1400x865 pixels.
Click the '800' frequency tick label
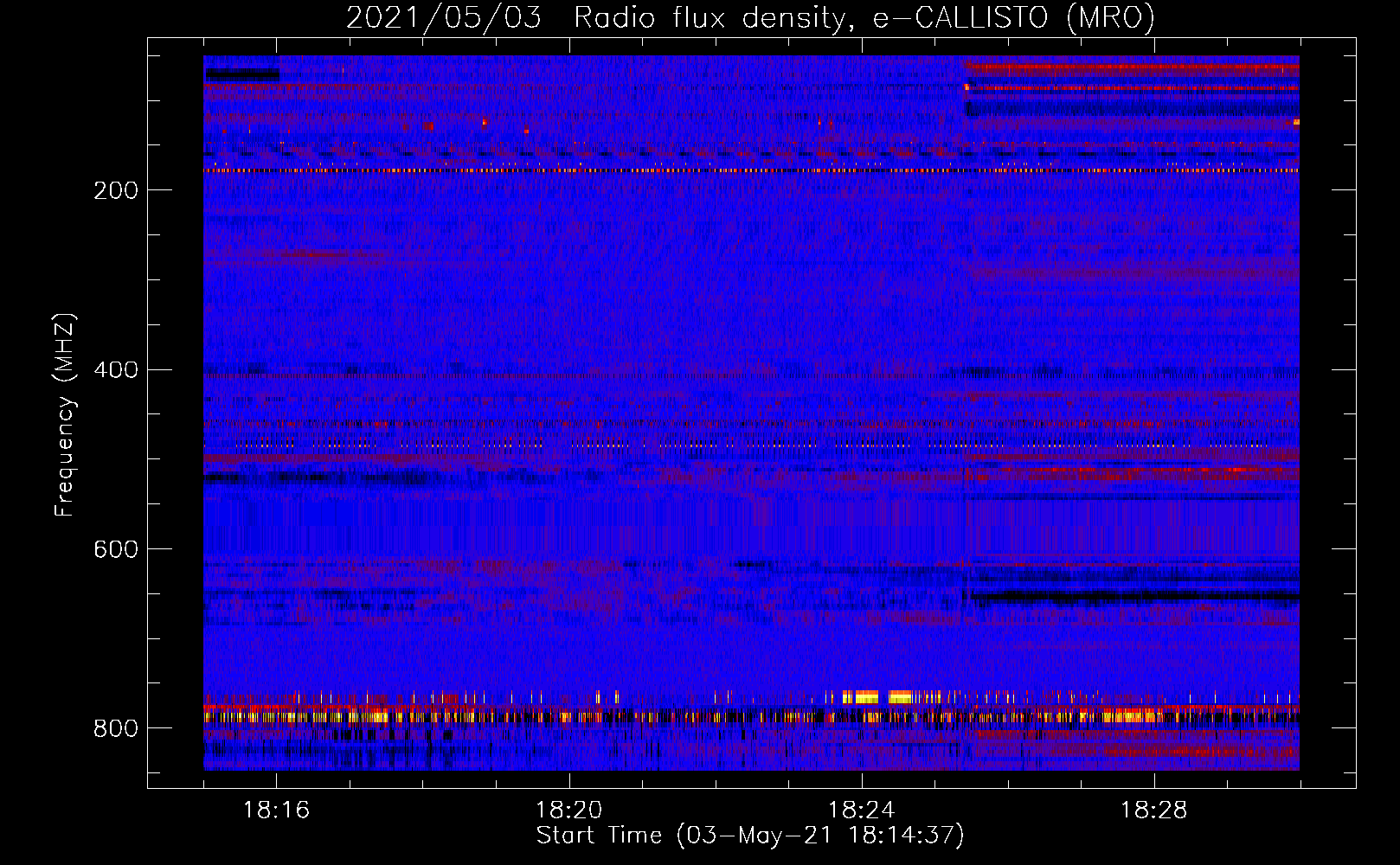click(x=116, y=729)
